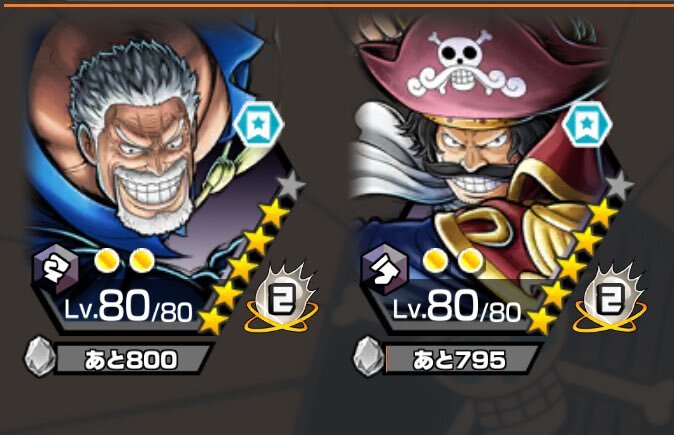The width and height of the screenshot is (674, 435).
Task: Tap the purple fist class icon on the left card
Action: 55,269
